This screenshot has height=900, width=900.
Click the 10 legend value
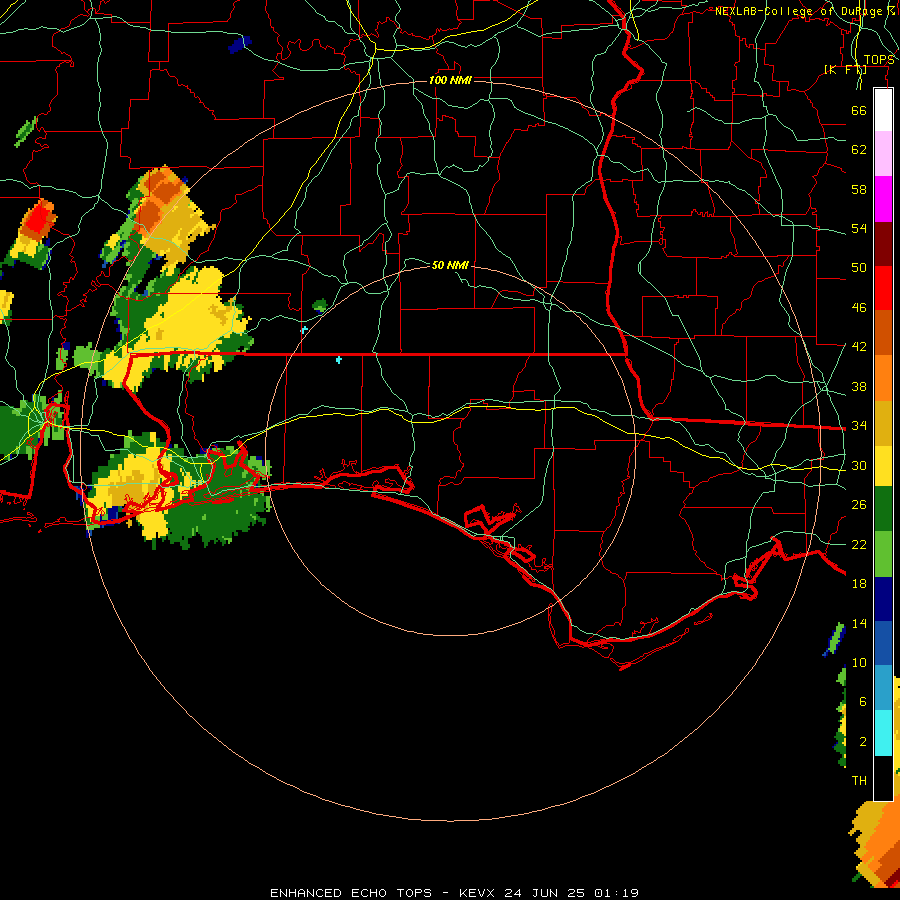point(859,662)
